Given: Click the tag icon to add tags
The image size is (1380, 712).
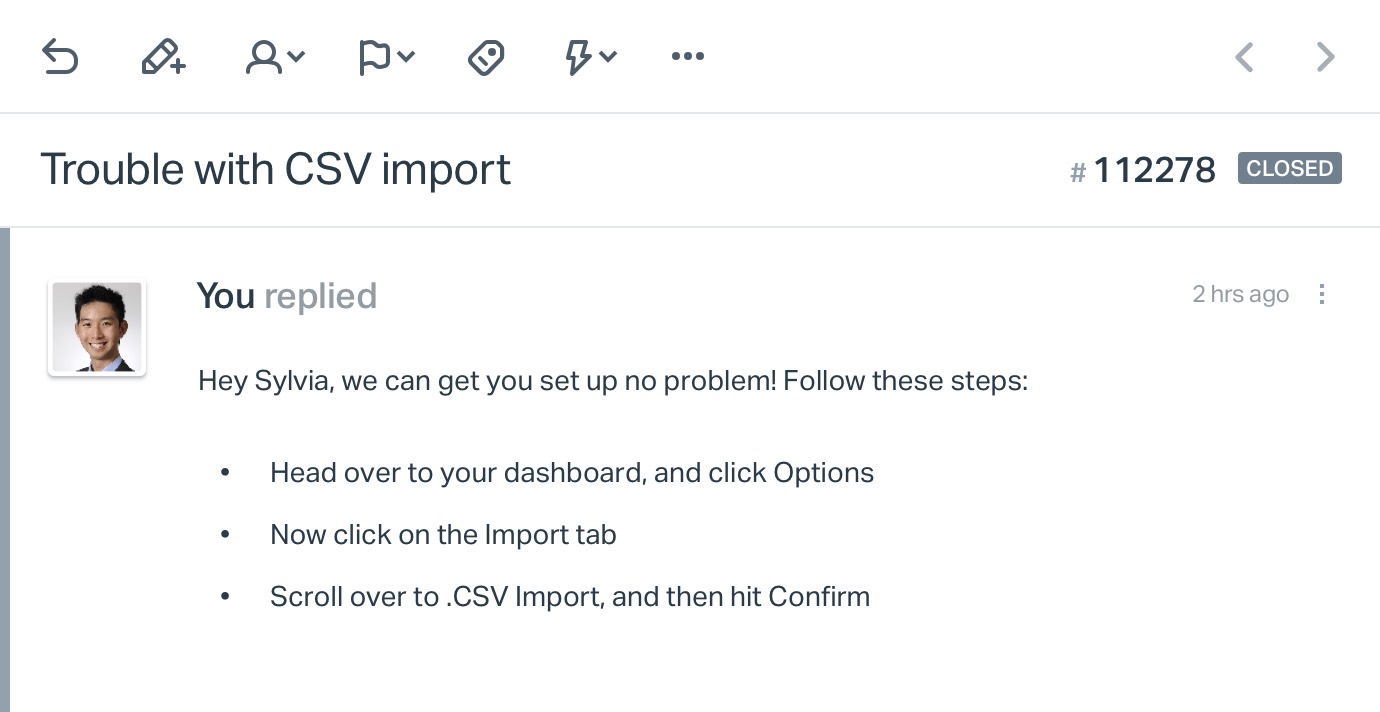Looking at the screenshot, I should tap(487, 57).
